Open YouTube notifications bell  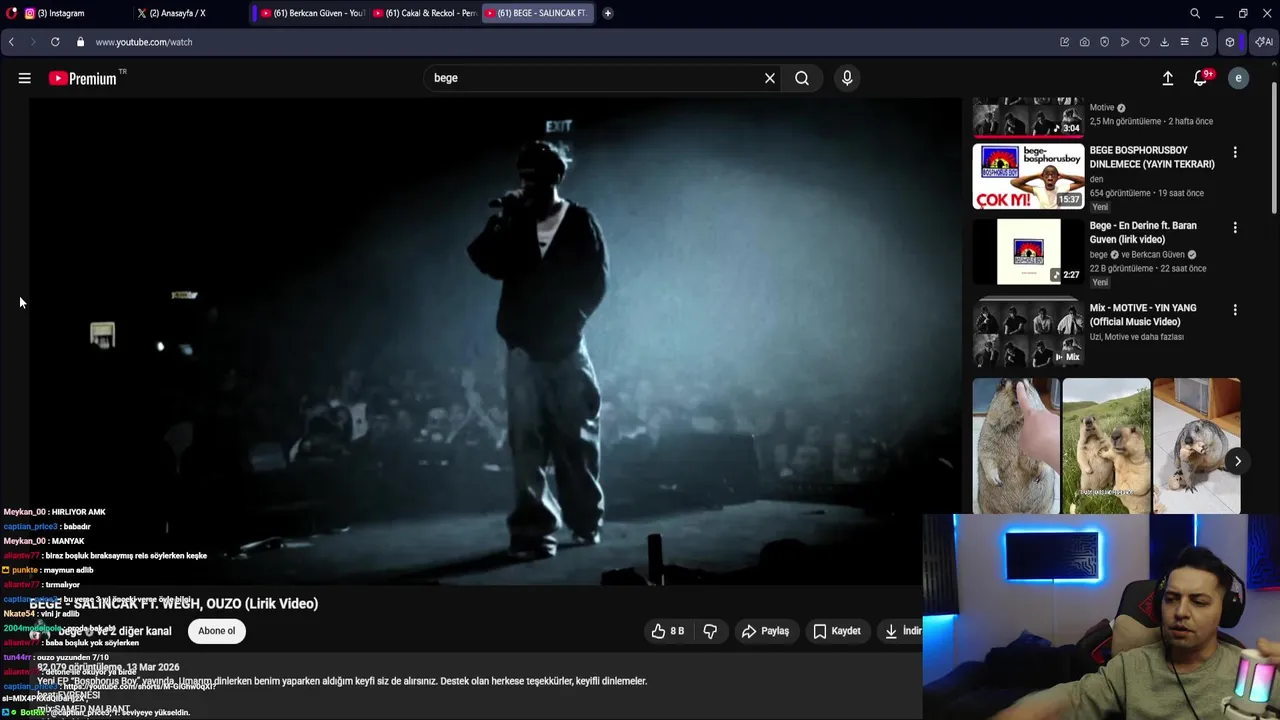click(1201, 78)
